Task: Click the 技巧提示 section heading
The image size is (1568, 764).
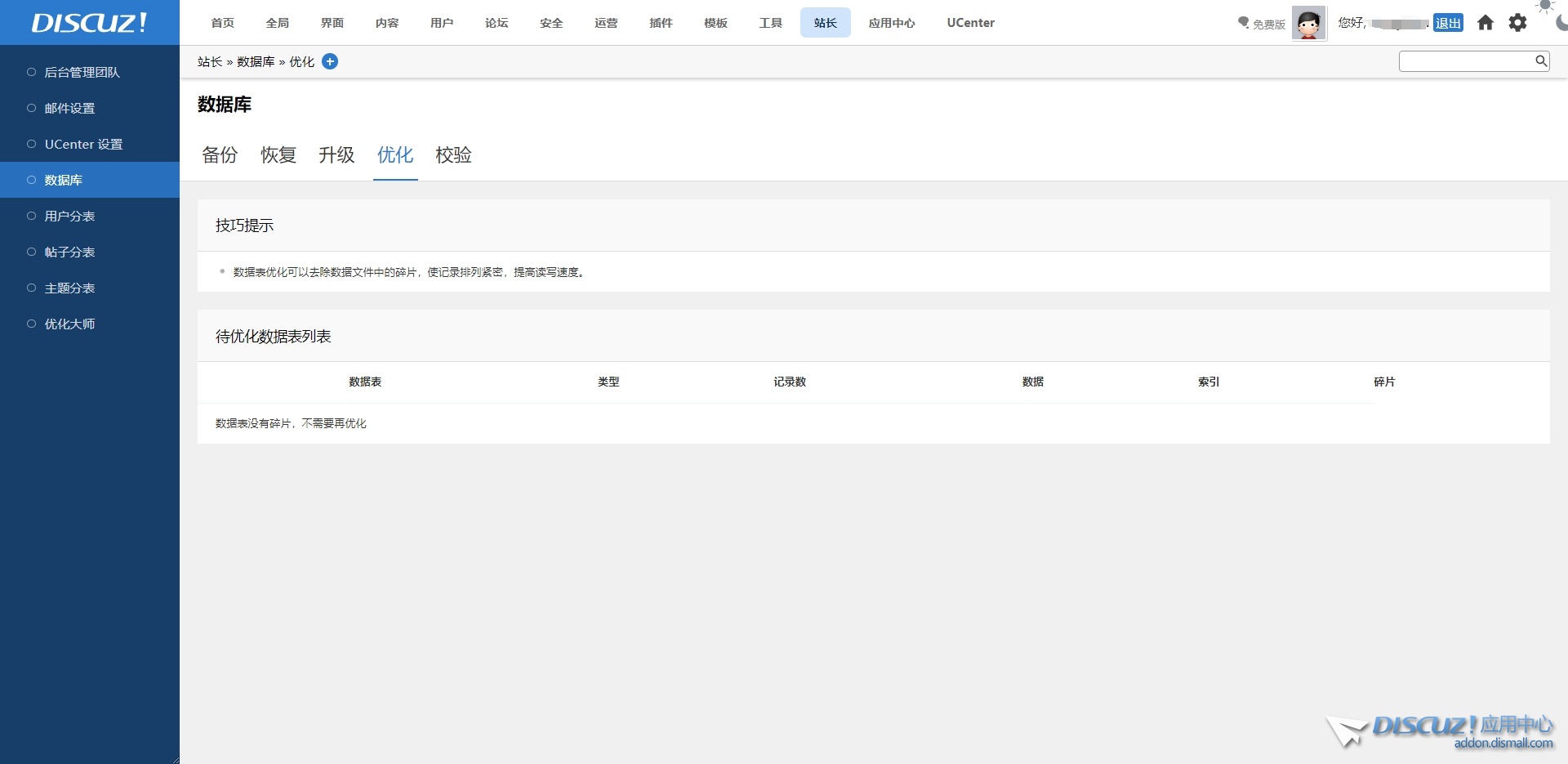Action: pyautogui.click(x=244, y=226)
